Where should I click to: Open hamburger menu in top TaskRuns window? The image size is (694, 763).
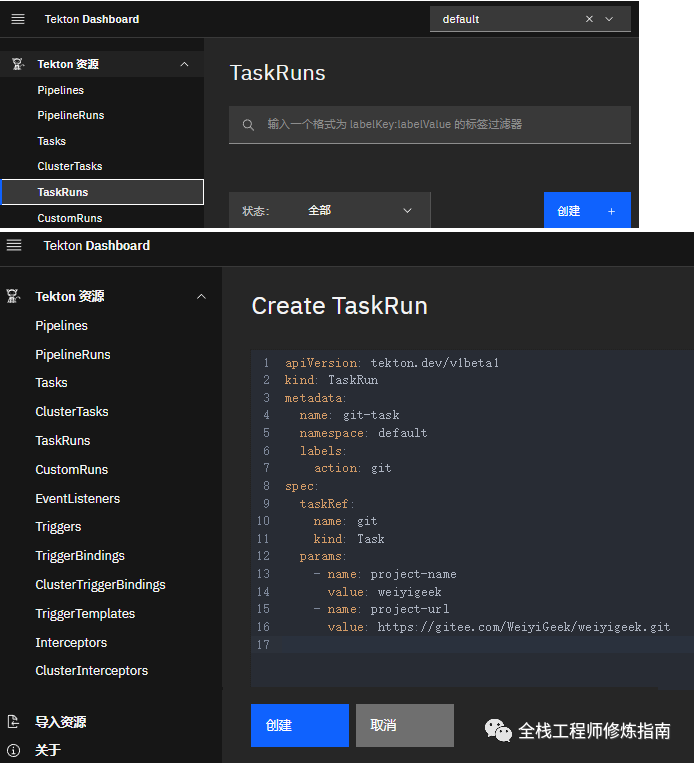[18, 19]
